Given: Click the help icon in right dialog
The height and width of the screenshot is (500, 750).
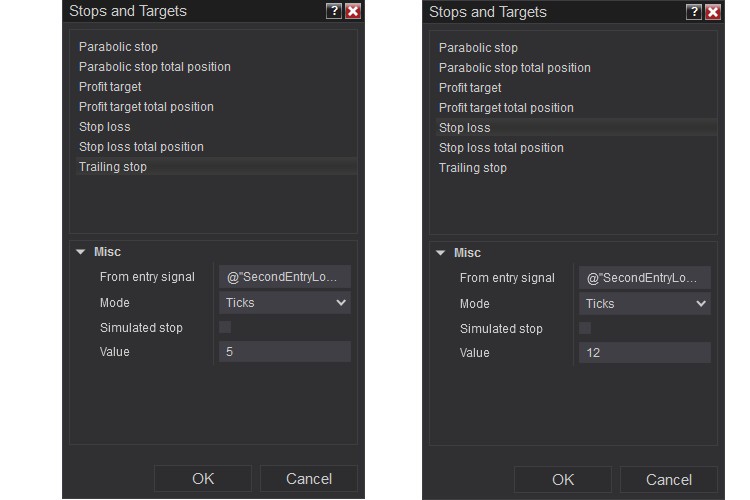Looking at the screenshot, I should tap(694, 12).
